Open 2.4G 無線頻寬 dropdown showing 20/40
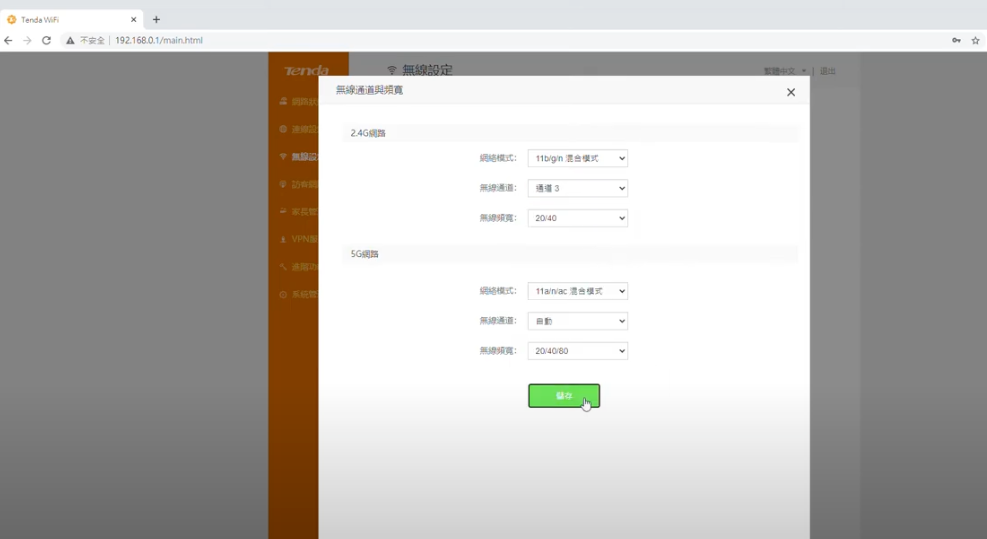This screenshot has width=987, height=539. 578,218
